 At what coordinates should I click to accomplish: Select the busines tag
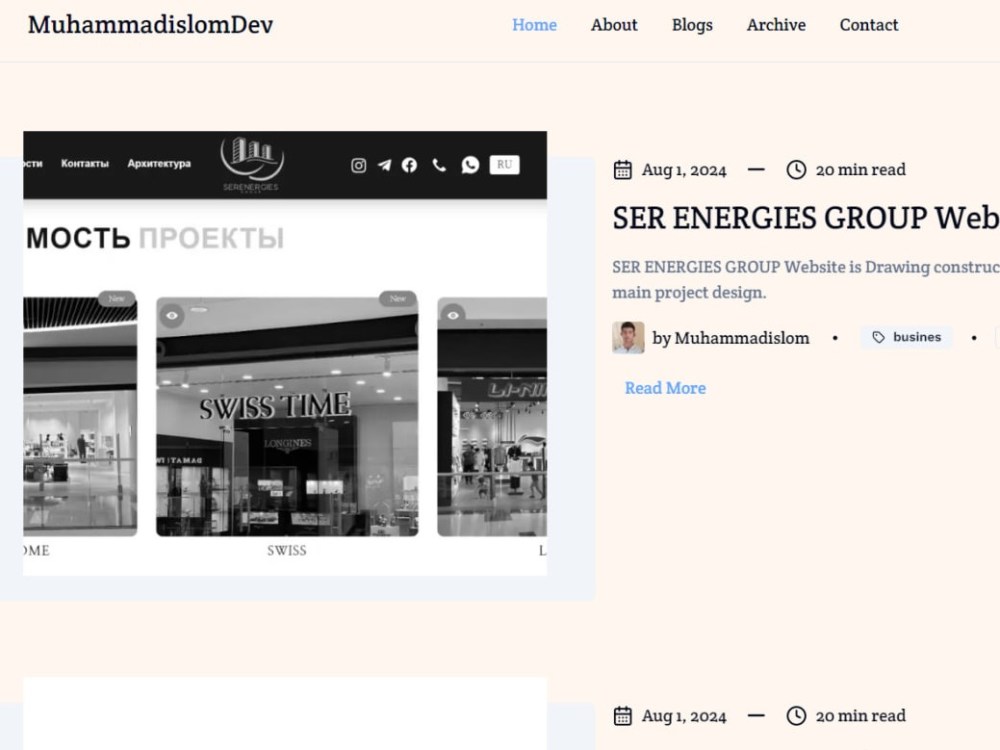tap(906, 337)
